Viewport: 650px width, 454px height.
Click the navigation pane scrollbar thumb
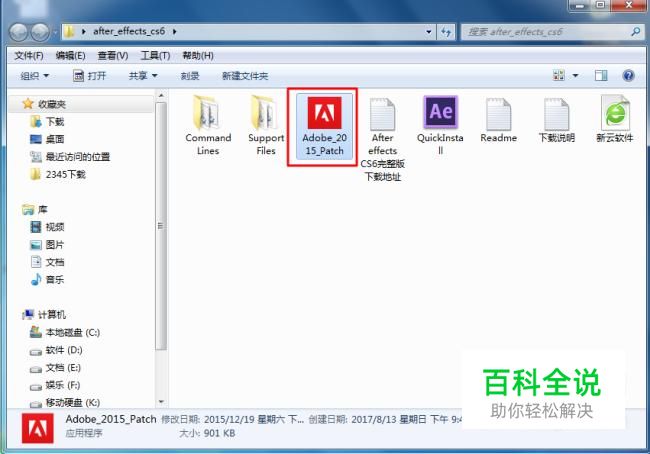(161, 226)
